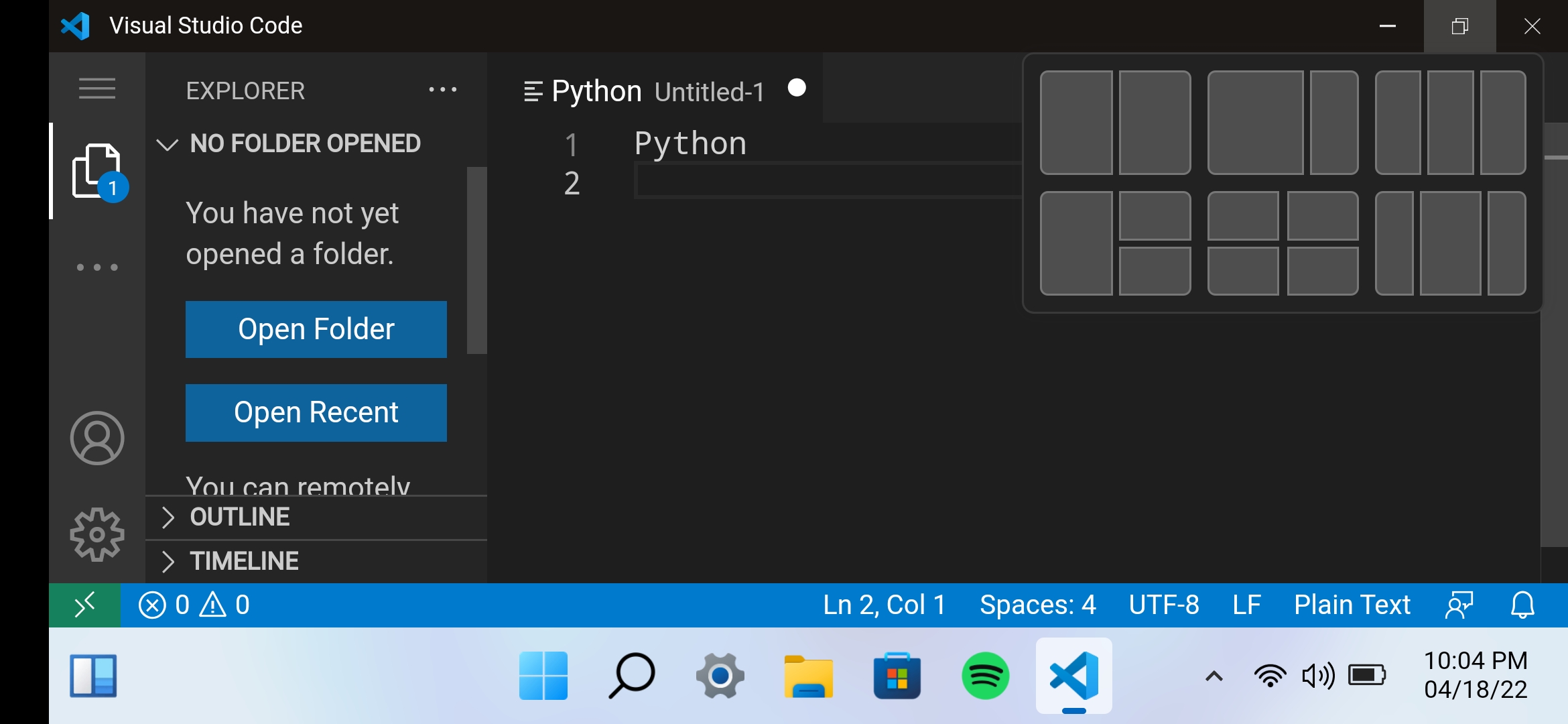Image resolution: width=1568 pixels, height=724 pixels.
Task: Click the additional views ellipsis in activity bar
Action: 96,266
